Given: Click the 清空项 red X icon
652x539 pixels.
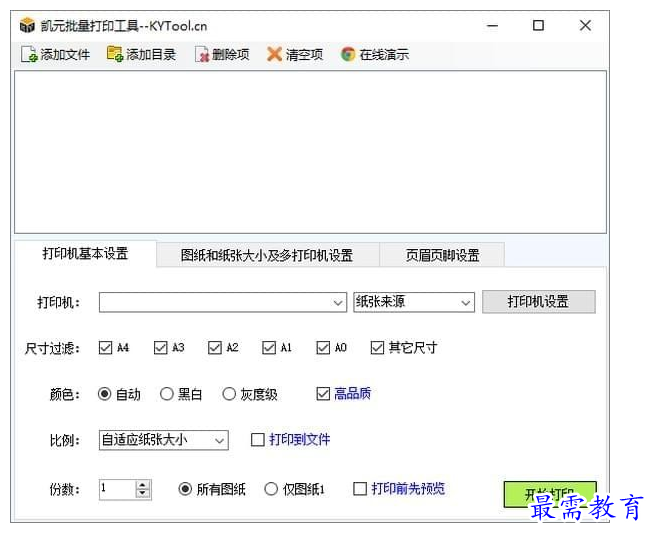Looking at the screenshot, I should 274,54.
